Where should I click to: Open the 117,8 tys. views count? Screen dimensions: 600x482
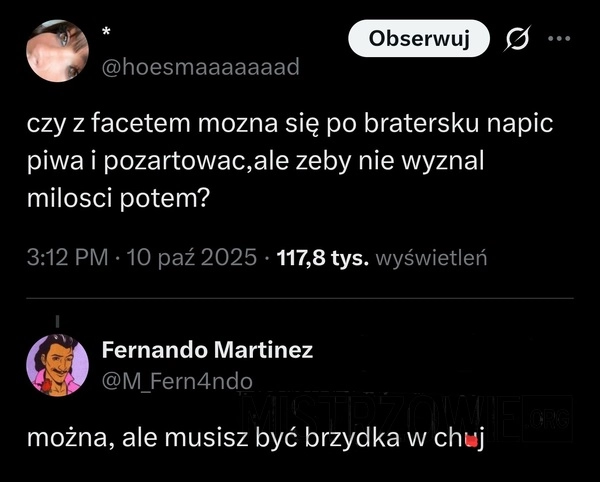click(x=322, y=258)
